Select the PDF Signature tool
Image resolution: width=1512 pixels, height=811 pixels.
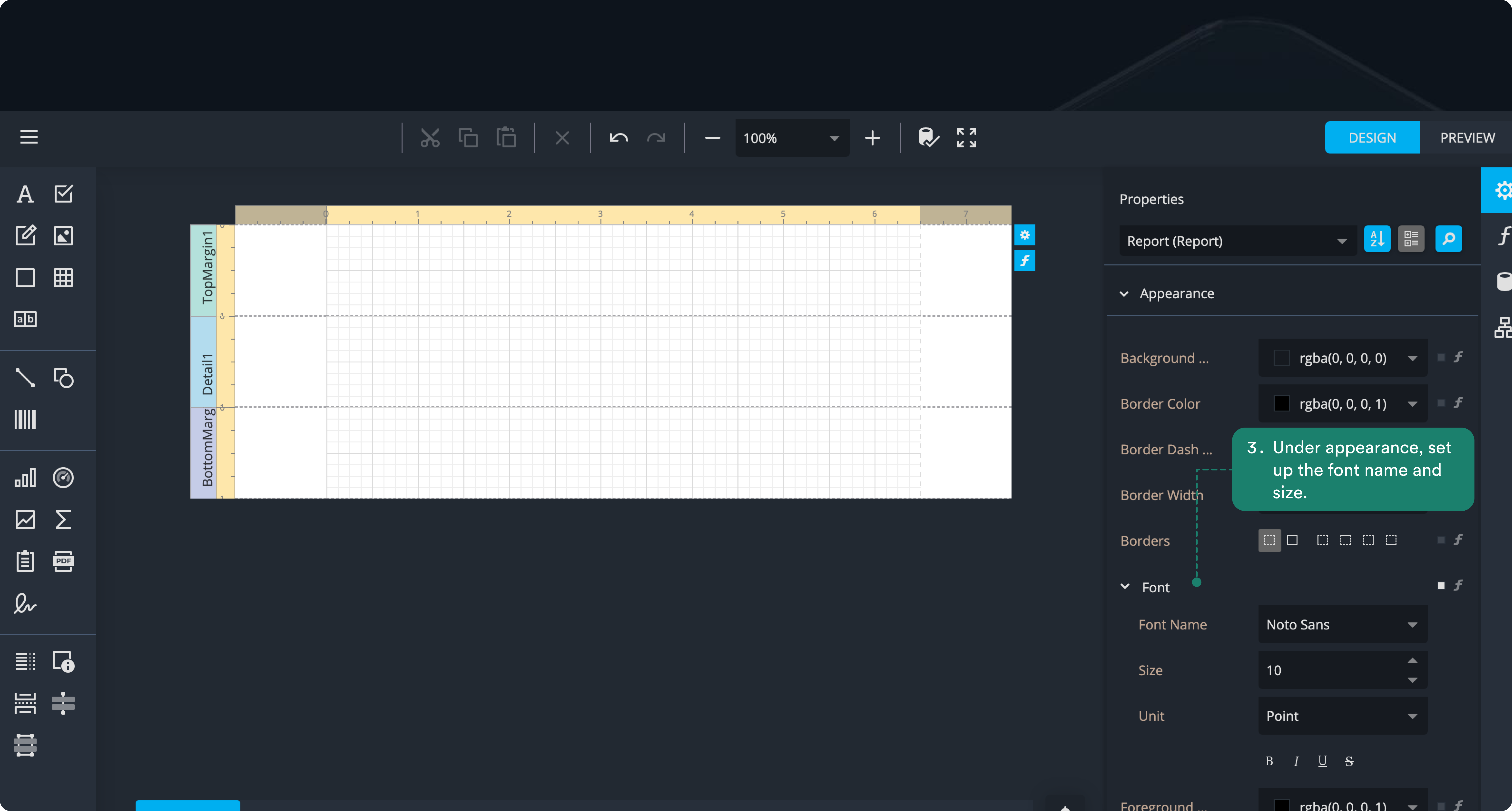click(25, 603)
